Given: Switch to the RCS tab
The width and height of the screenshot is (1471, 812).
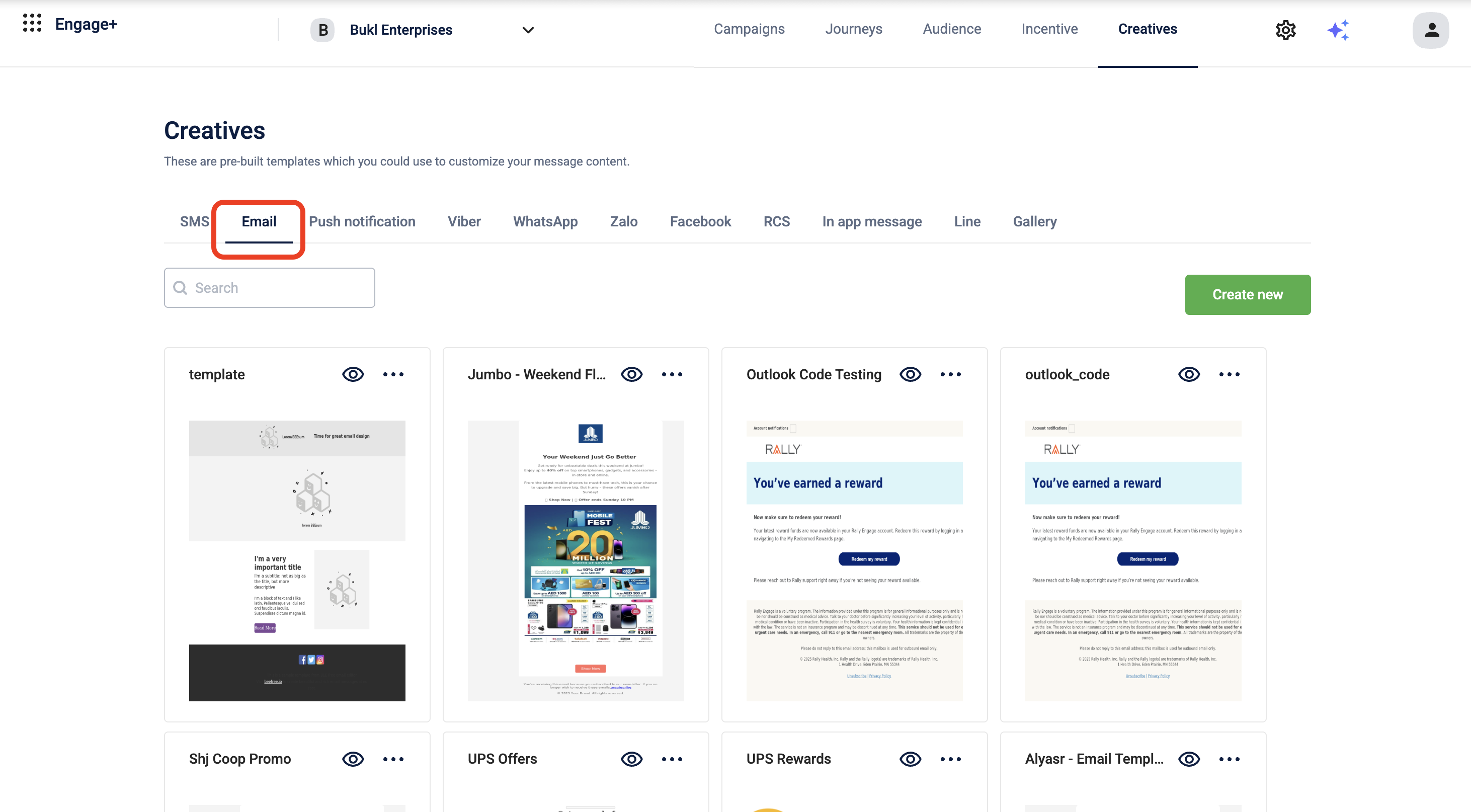Looking at the screenshot, I should point(777,221).
